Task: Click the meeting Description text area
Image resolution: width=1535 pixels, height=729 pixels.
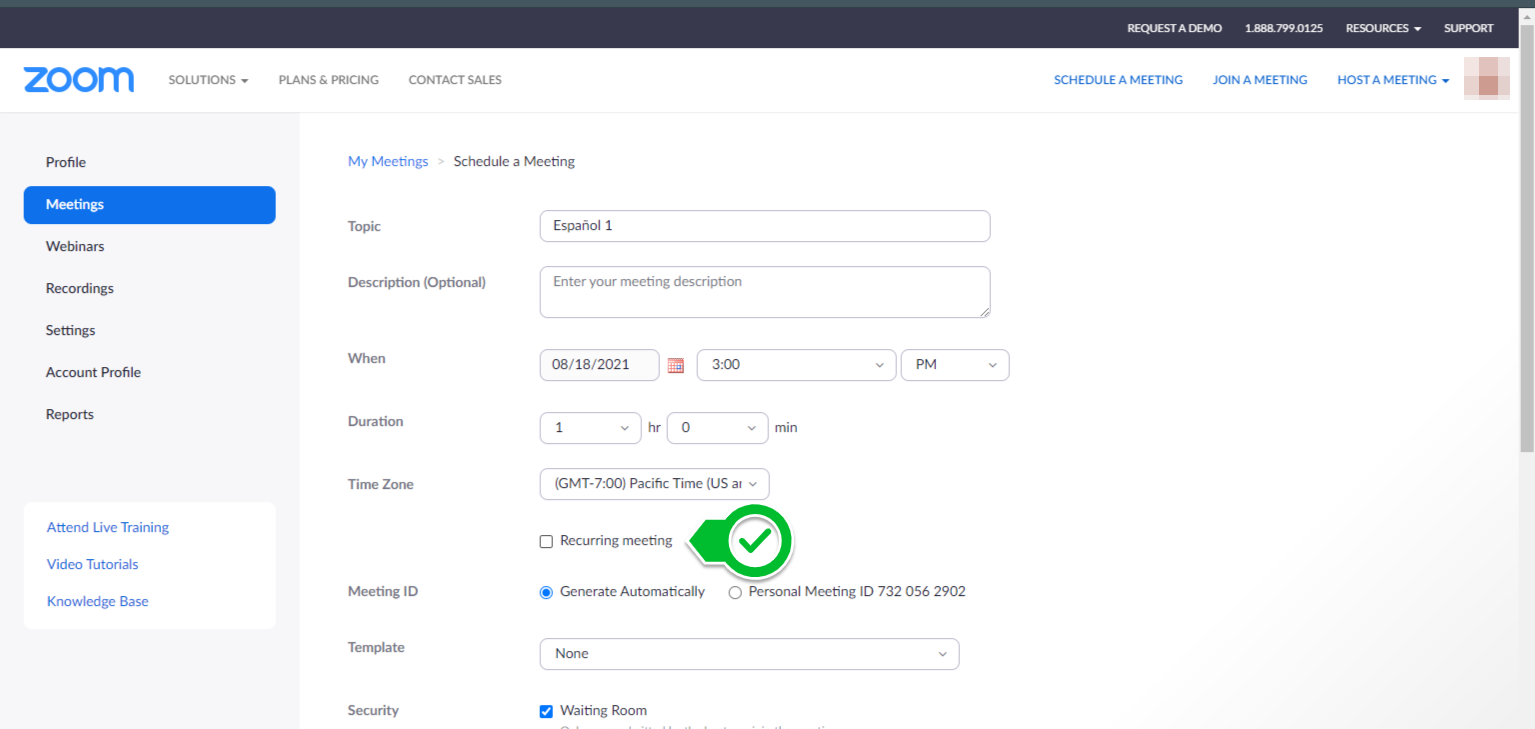Action: pyautogui.click(x=764, y=292)
